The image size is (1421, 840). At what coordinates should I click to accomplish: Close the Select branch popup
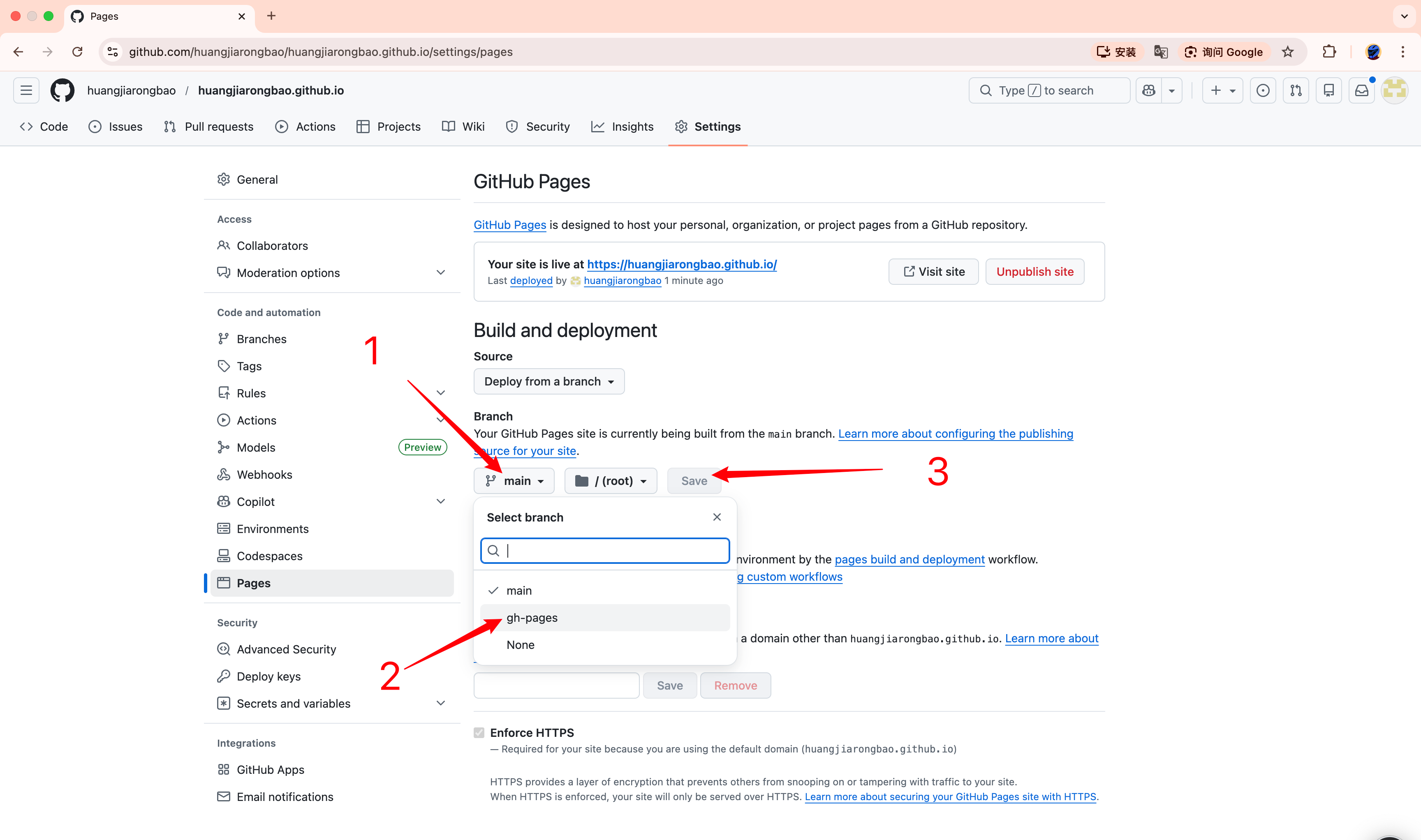pos(717,517)
